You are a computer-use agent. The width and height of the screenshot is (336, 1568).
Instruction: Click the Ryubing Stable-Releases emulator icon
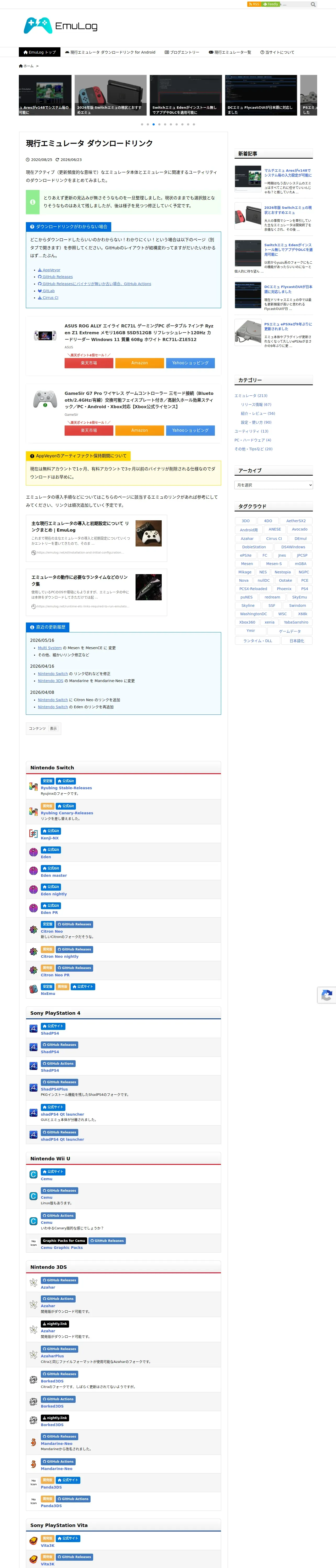(33, 786)
